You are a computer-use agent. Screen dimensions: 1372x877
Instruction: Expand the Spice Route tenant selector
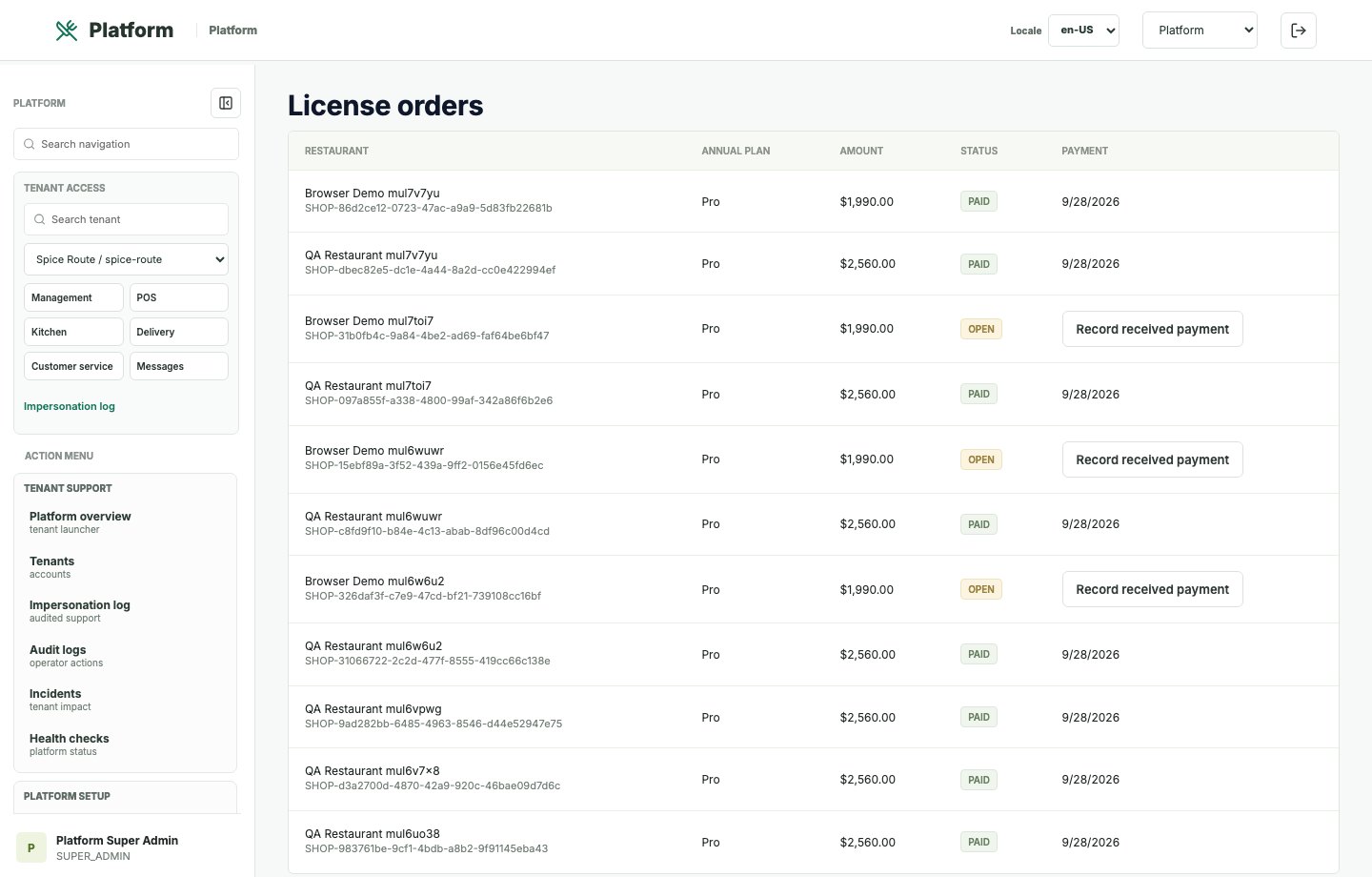click(126, 259)
